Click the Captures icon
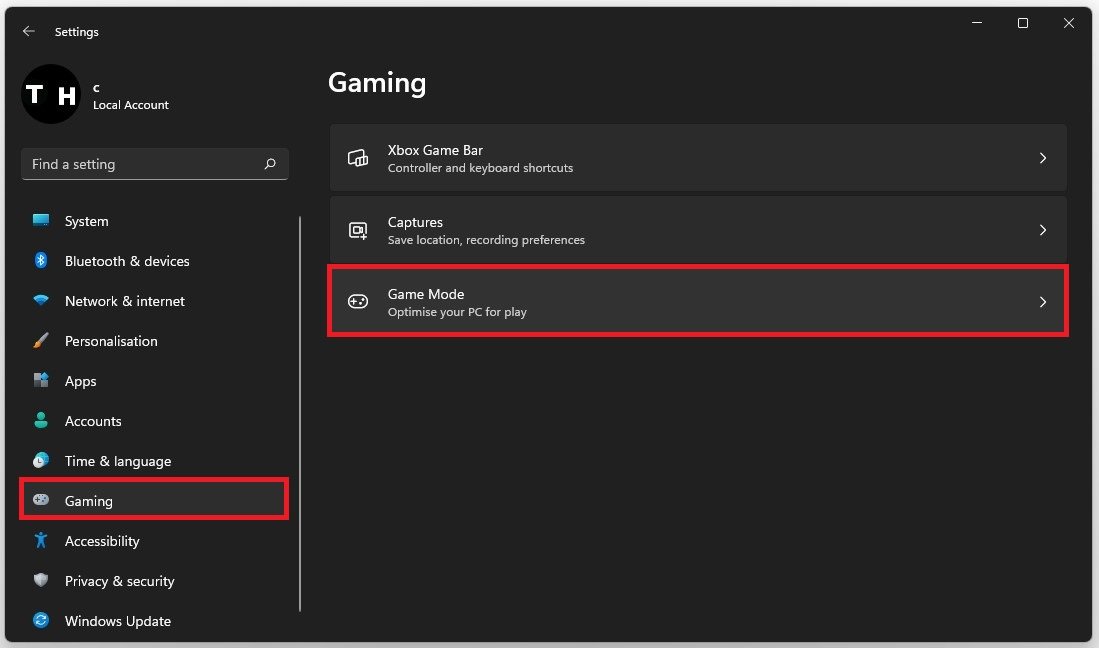Screen dimensions: 1099x648 click(x=357, y=230)
